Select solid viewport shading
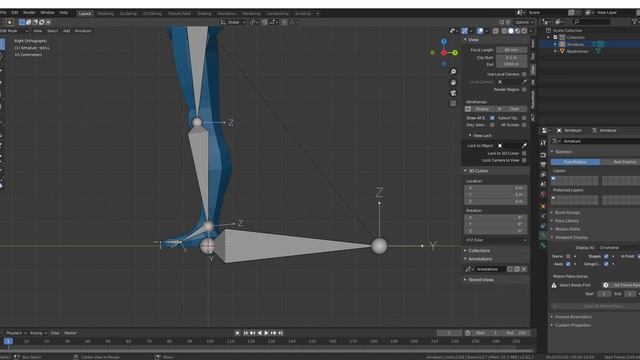 (511, 31)
